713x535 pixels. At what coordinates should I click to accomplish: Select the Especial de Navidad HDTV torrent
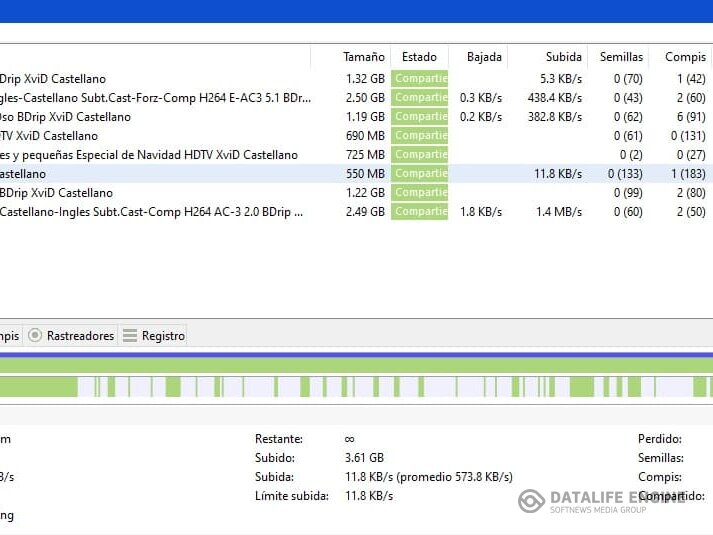coord(150,155)
